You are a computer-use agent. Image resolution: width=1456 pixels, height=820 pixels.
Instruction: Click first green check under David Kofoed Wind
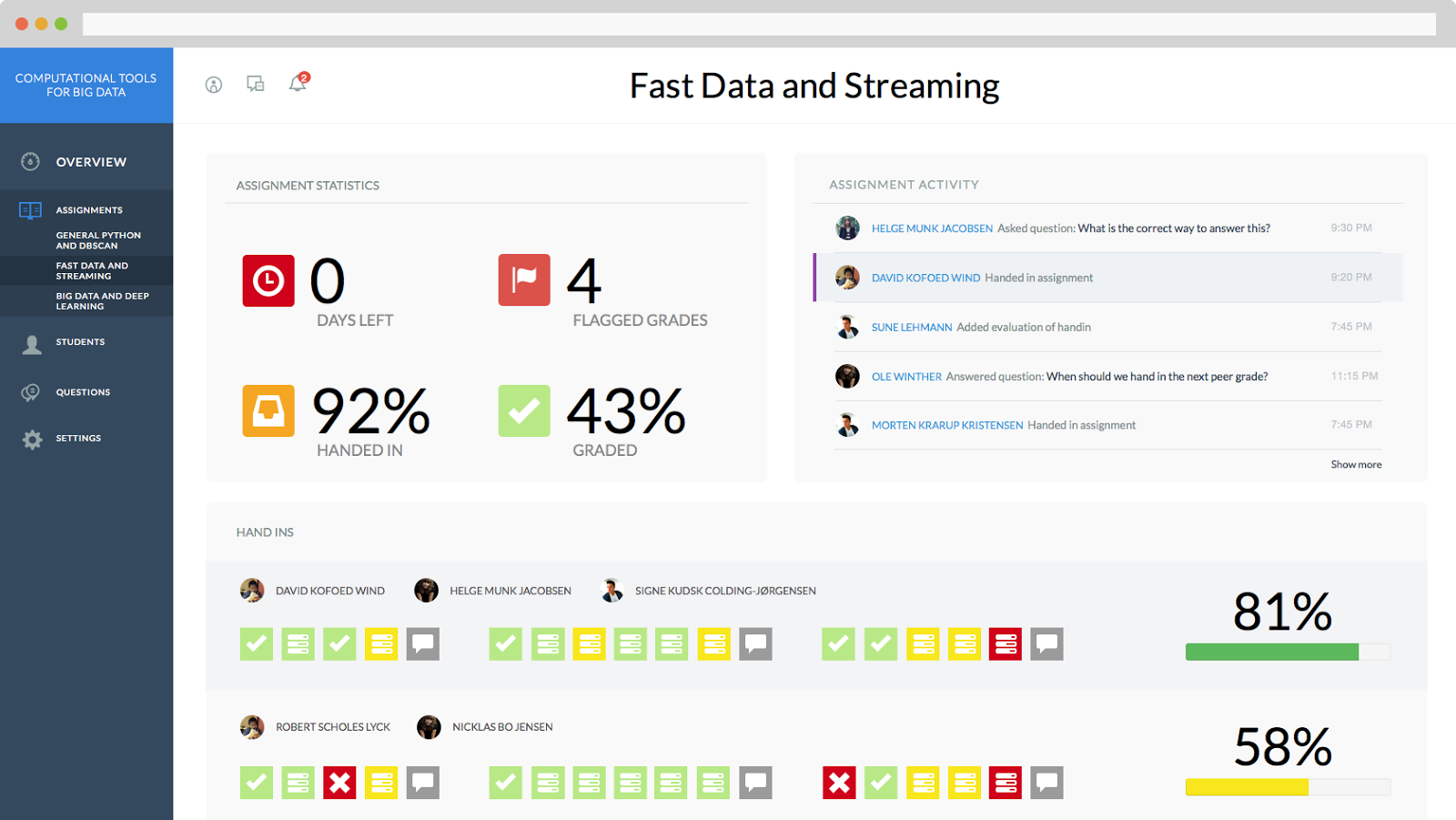257,644
